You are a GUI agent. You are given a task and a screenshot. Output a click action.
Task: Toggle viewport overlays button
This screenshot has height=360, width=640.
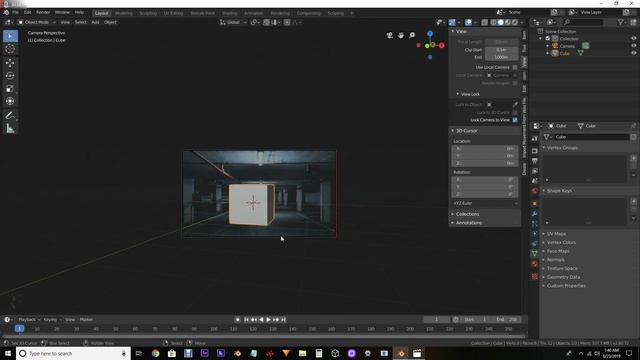[468, 22]
